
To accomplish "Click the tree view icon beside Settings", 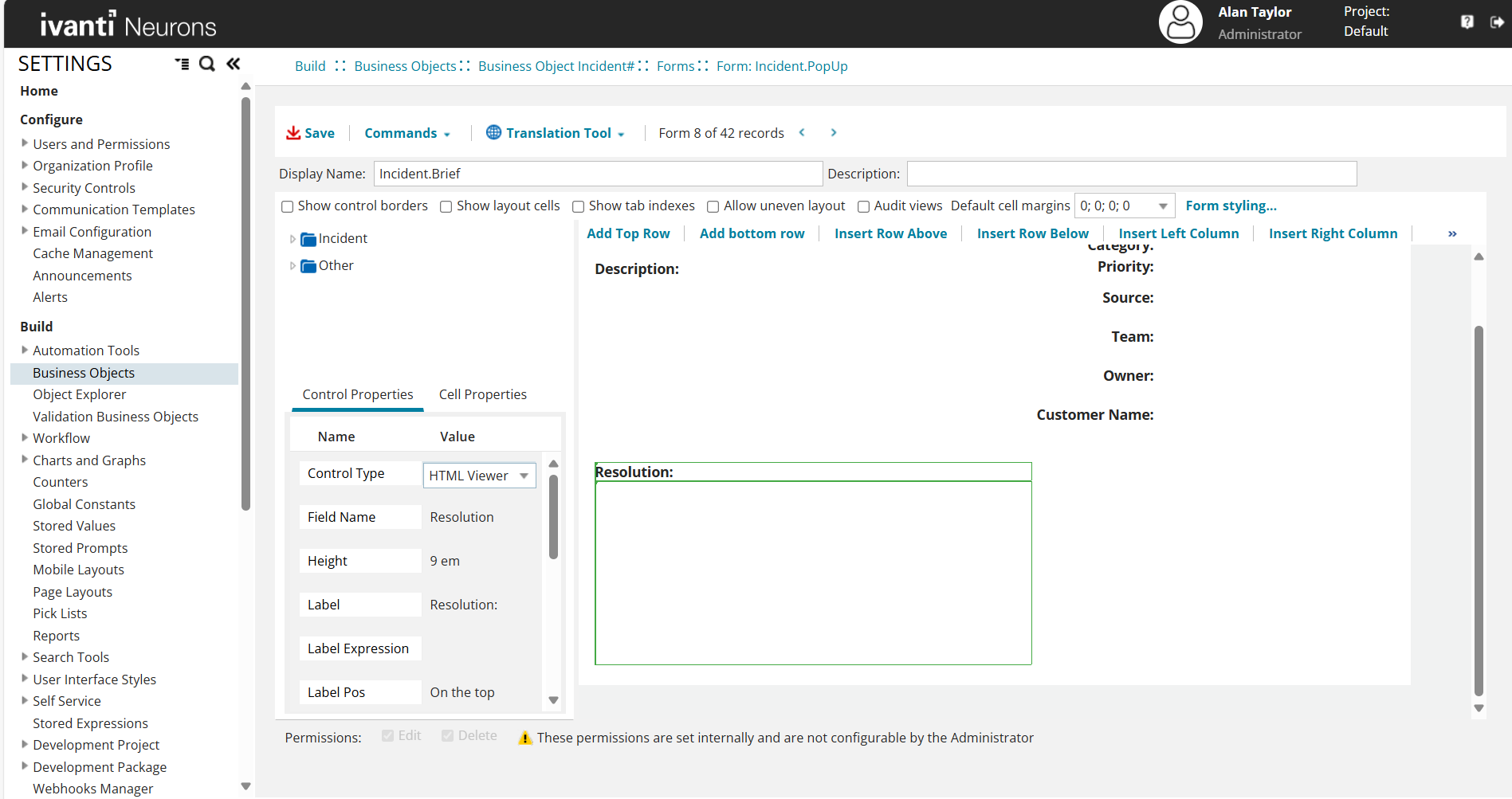I will (182, 64).
